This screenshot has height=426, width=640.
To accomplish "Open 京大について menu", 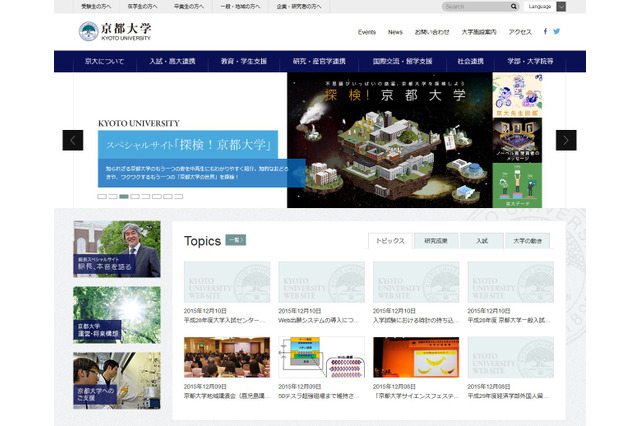I will [x=104, y=62].
